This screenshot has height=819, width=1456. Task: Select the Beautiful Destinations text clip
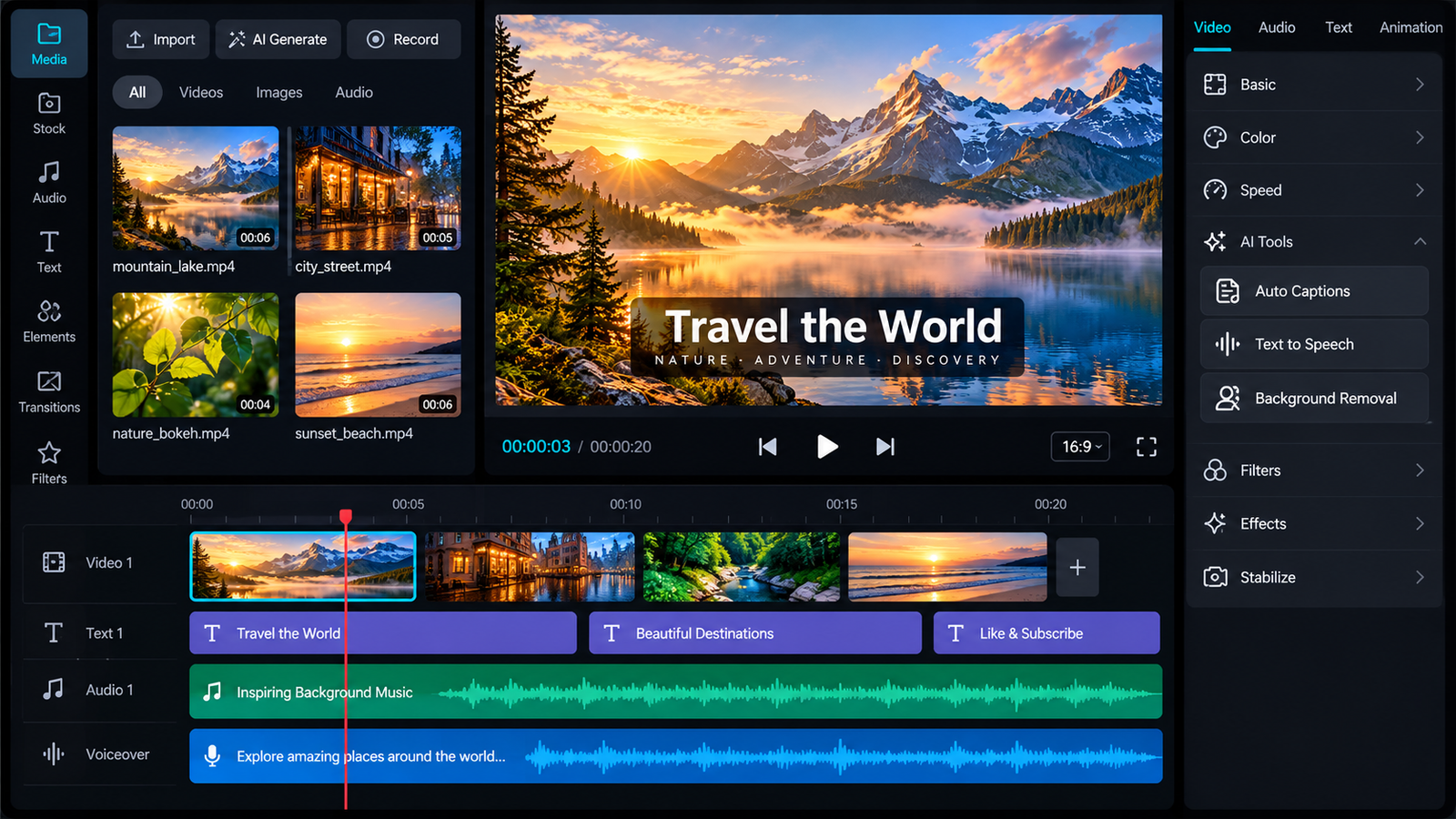click(755, 632)
